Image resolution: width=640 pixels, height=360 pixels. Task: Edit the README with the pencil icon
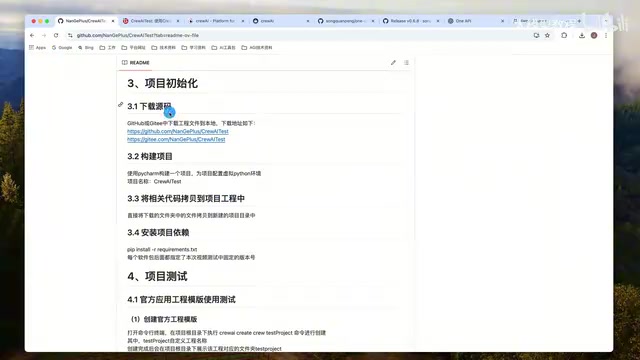click(393, 63)
